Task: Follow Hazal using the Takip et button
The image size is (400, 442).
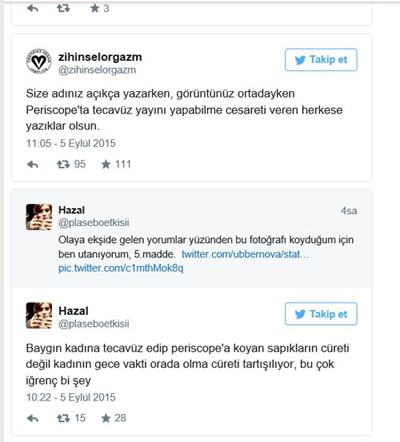Action: click(x=321, y=314)
